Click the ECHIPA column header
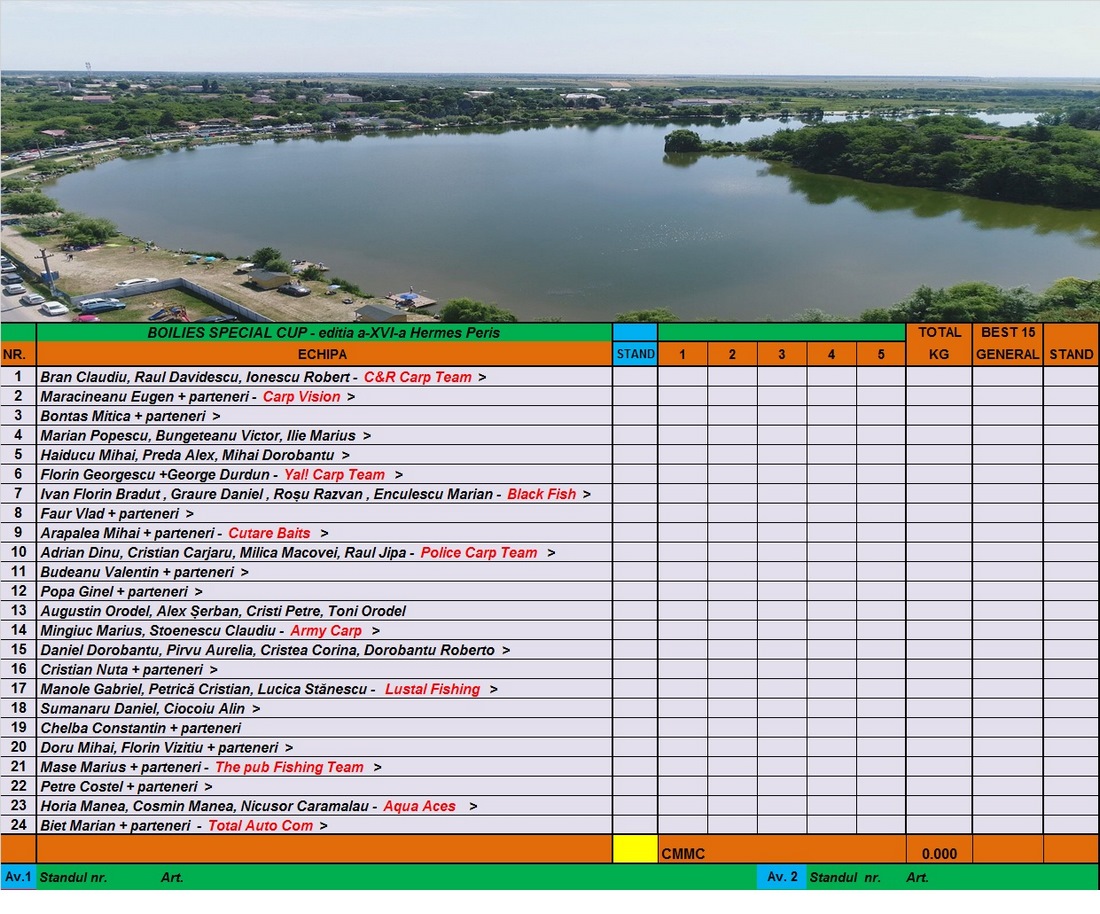 pos(323,354)
